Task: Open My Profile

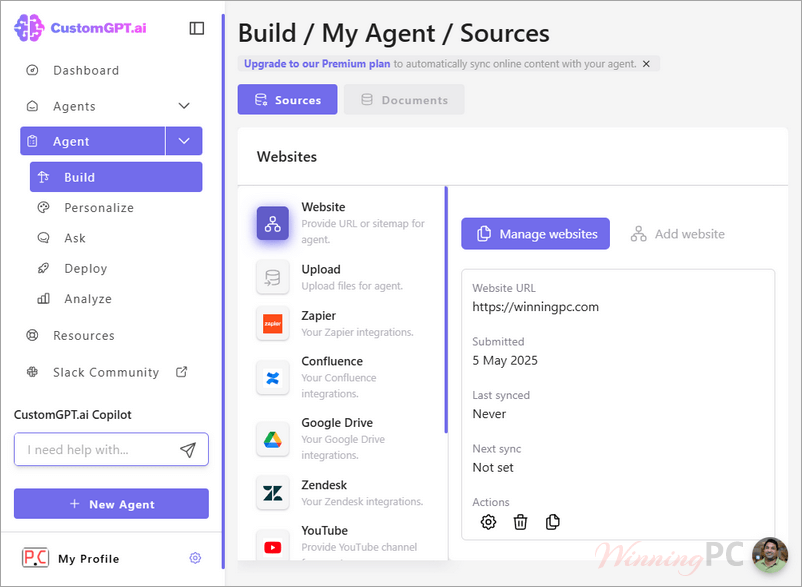Action: coord(88,559)
